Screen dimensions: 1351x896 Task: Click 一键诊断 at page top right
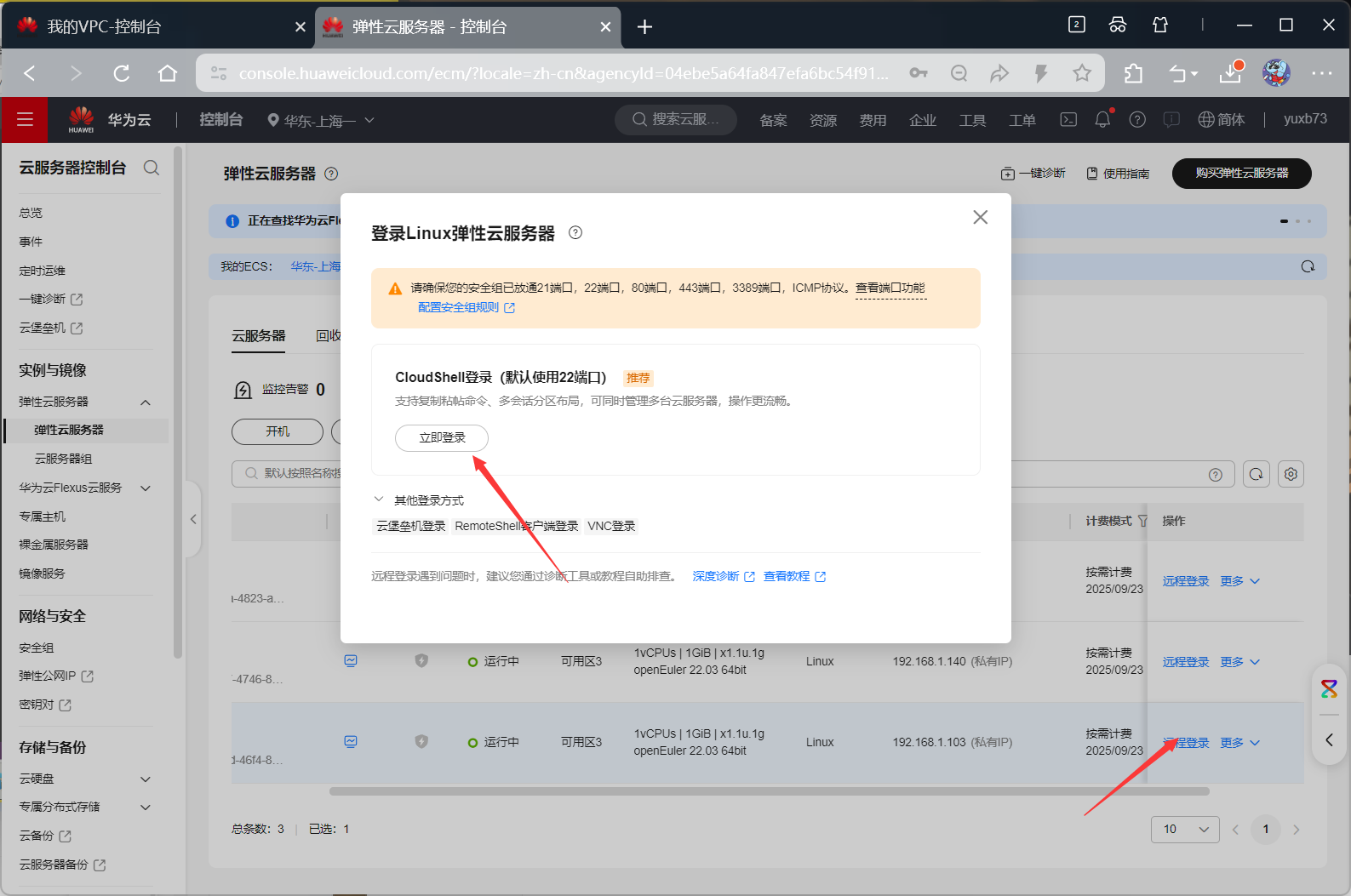[1033, 174]
